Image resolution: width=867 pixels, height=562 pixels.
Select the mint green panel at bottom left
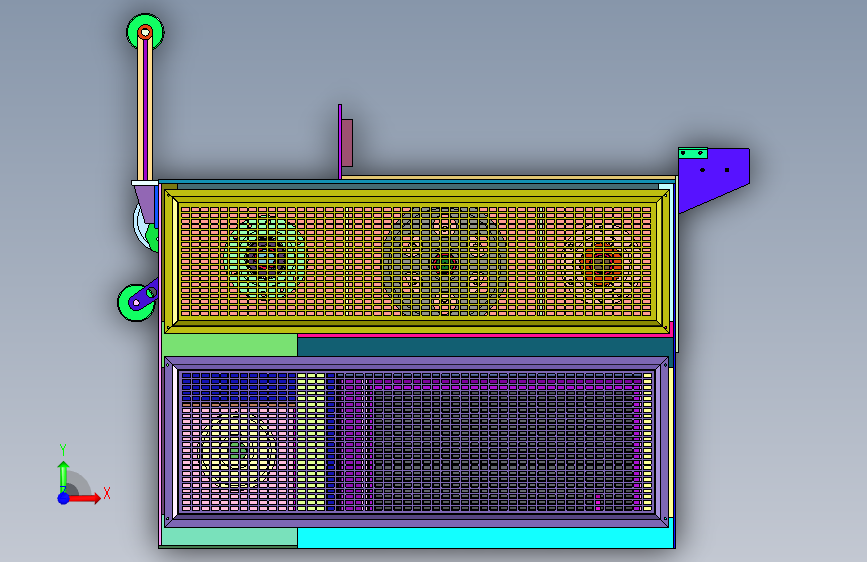(230, 537)
